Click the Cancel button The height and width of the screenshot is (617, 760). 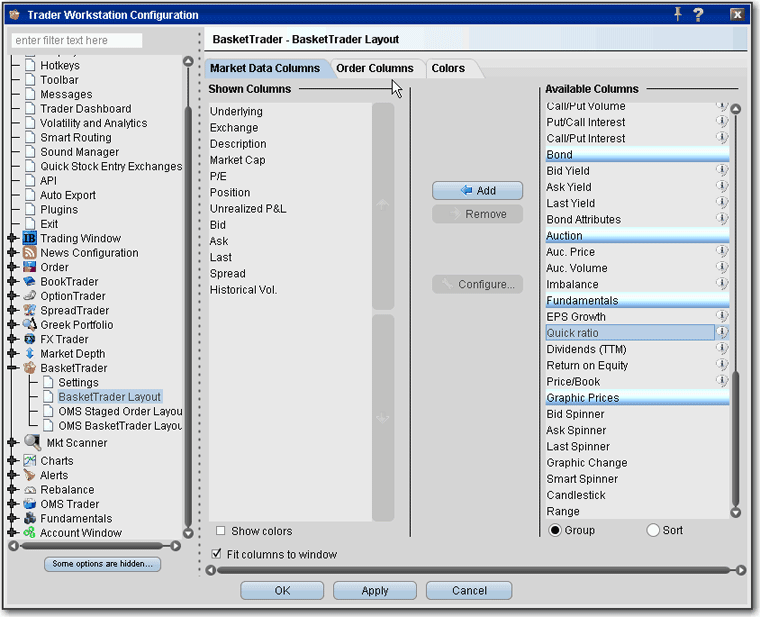(x=469, y=590)
